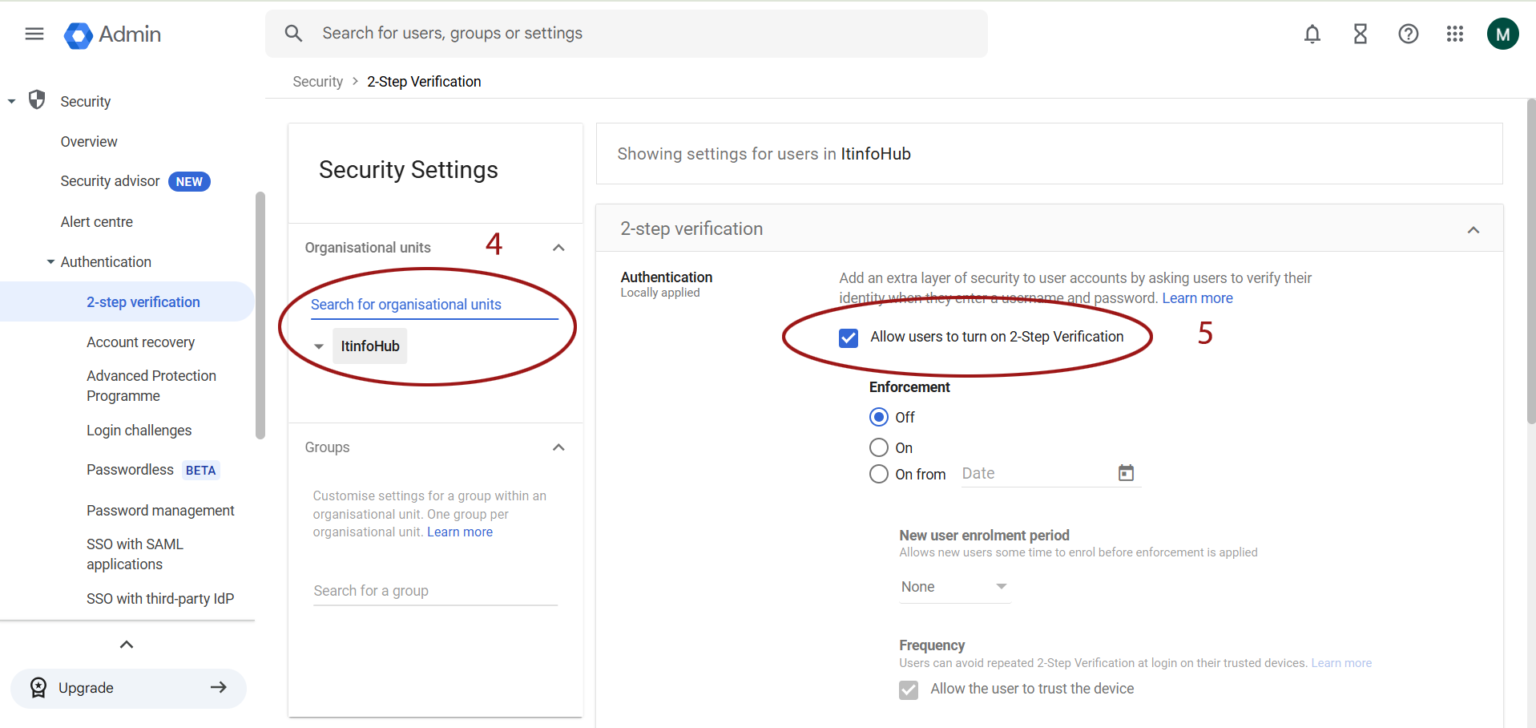
Task: Click the Learn more link about authentication
Action: pyautogui.click(x=1197, y=297)
